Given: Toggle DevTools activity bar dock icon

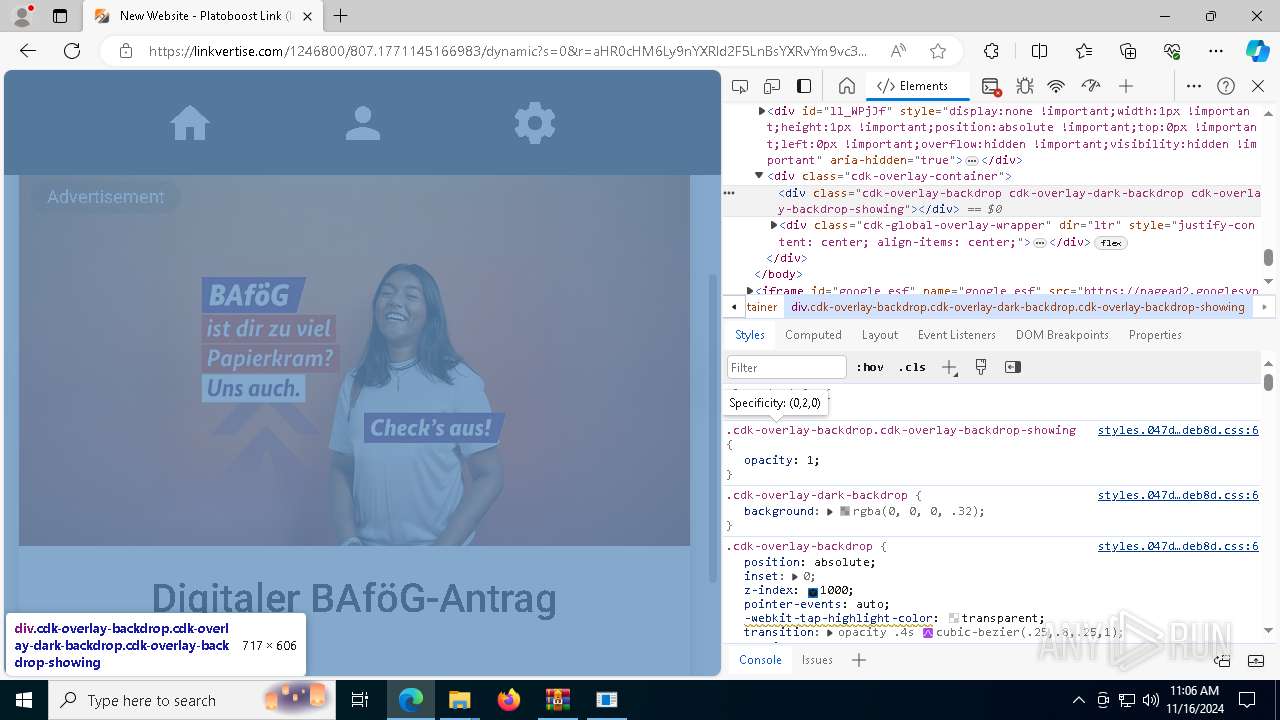Looking at the screenshot, I should coord(804,86).
